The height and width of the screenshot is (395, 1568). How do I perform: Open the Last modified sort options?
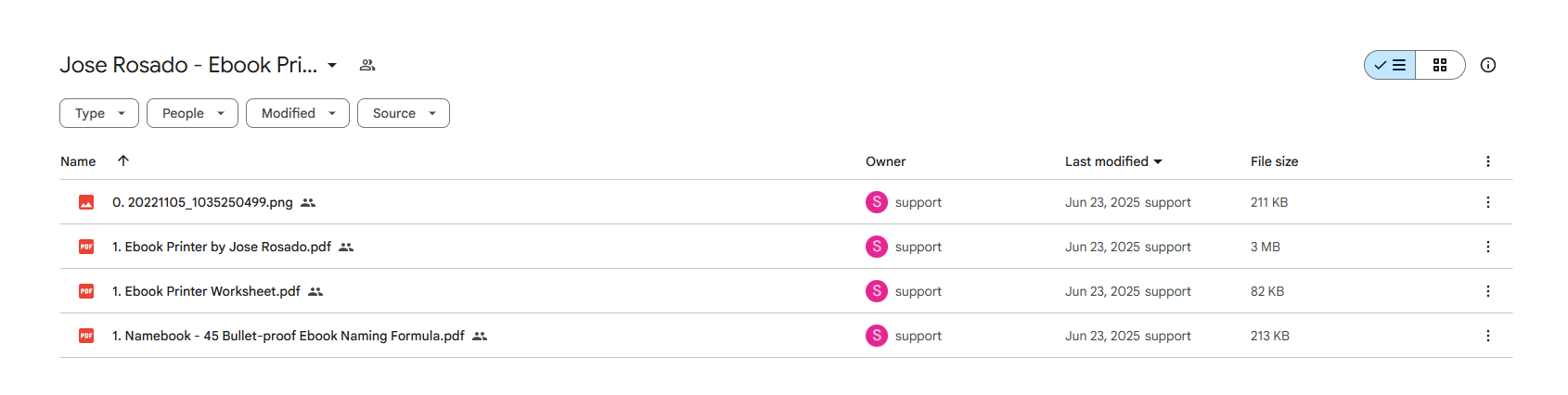1113,161
